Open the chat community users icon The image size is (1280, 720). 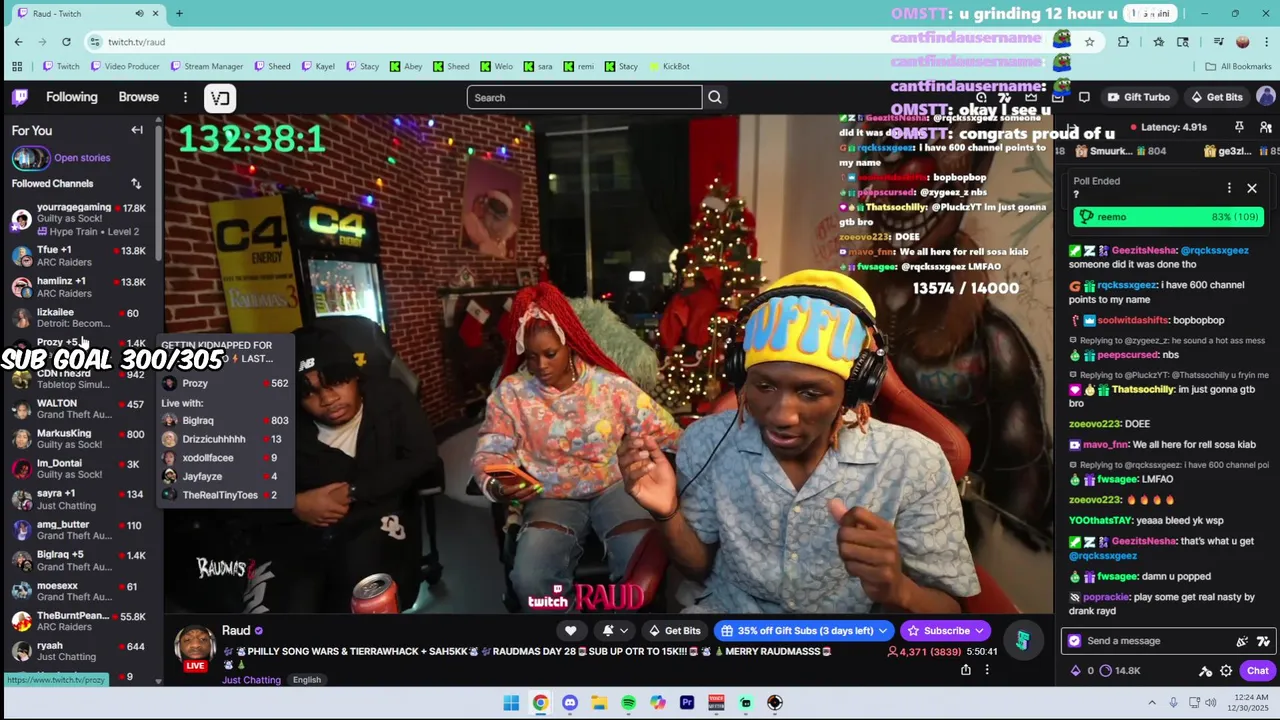tap(1265, 127)
